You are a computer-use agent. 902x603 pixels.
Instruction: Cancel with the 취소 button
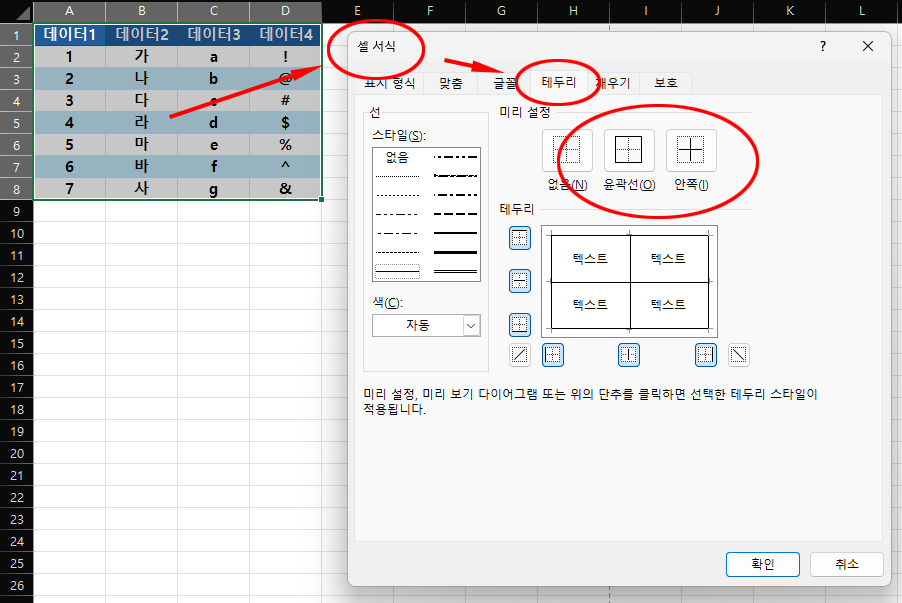click(x=847, y=564)
